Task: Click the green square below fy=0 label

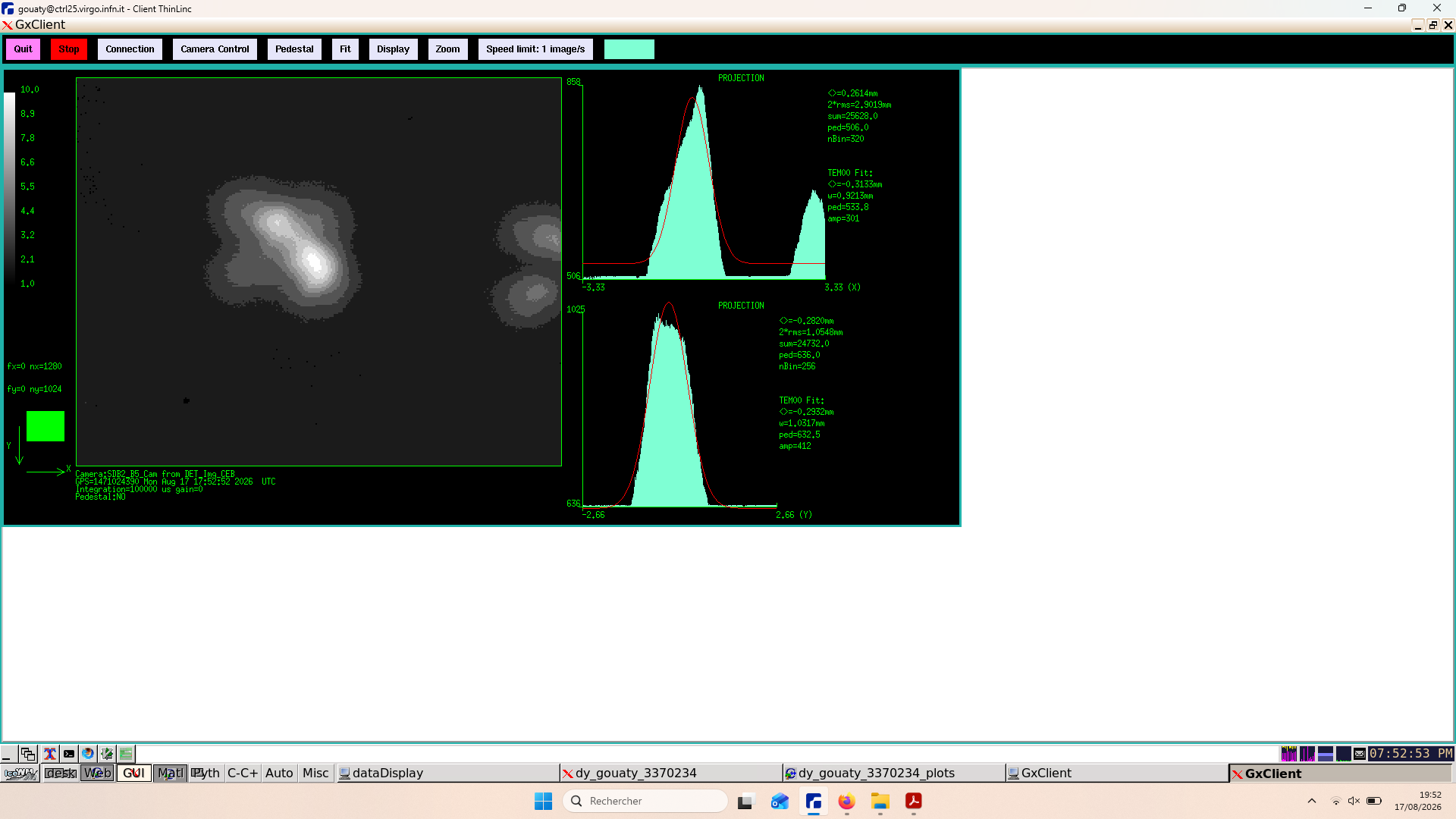Action: 45,426
